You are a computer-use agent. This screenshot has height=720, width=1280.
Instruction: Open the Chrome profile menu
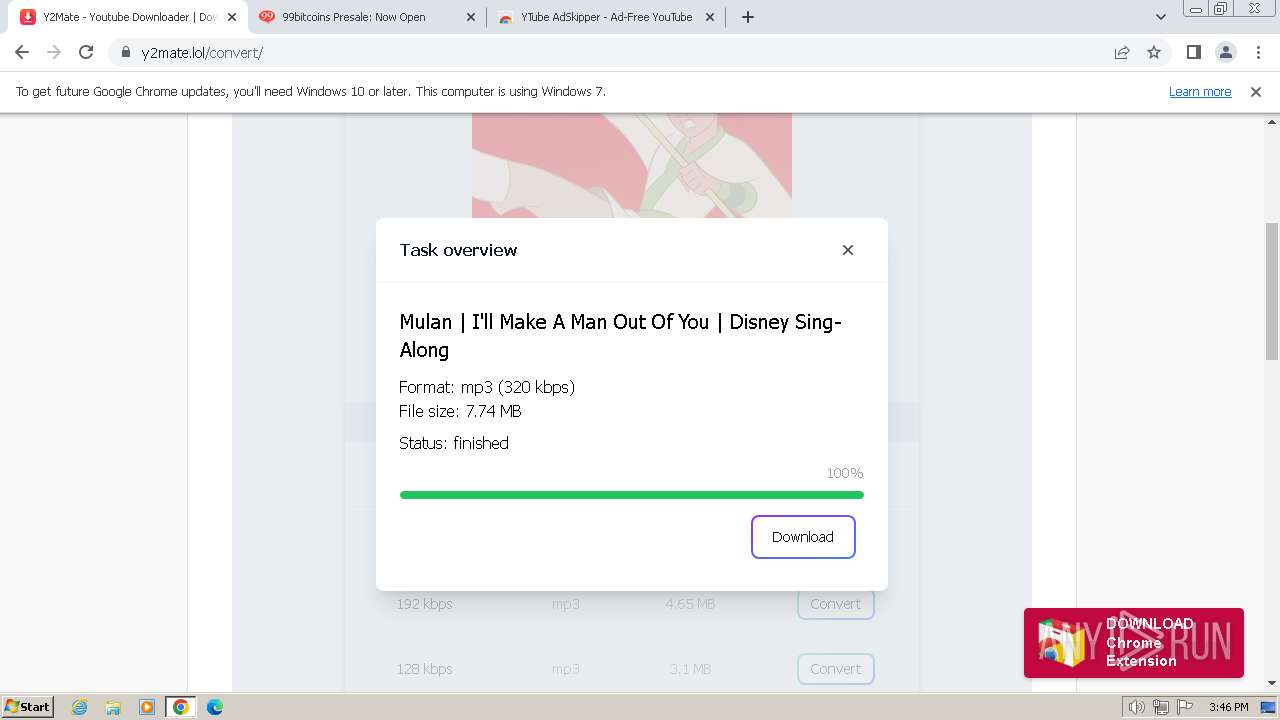coord(1225,52)
